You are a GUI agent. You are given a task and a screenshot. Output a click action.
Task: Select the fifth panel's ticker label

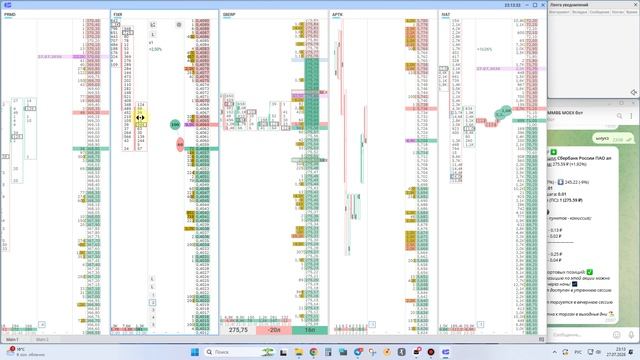click(x=445, y=15)
